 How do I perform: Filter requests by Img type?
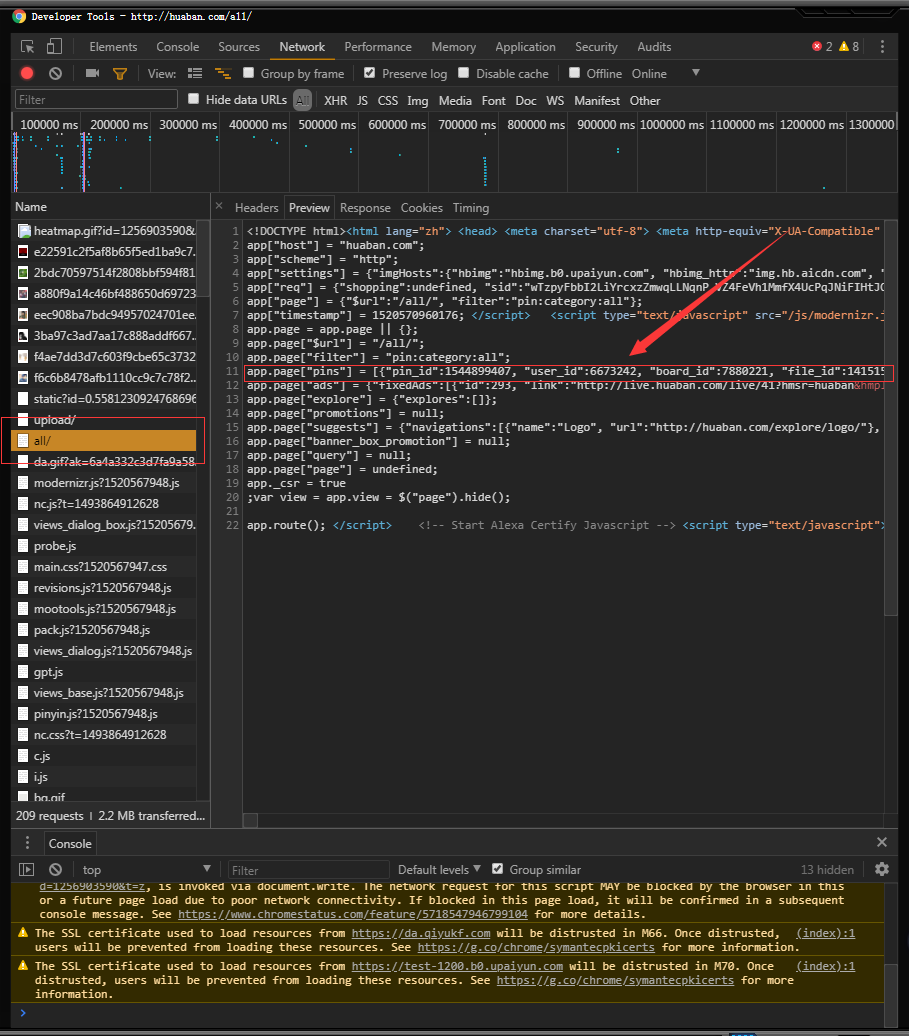point(418,100)
